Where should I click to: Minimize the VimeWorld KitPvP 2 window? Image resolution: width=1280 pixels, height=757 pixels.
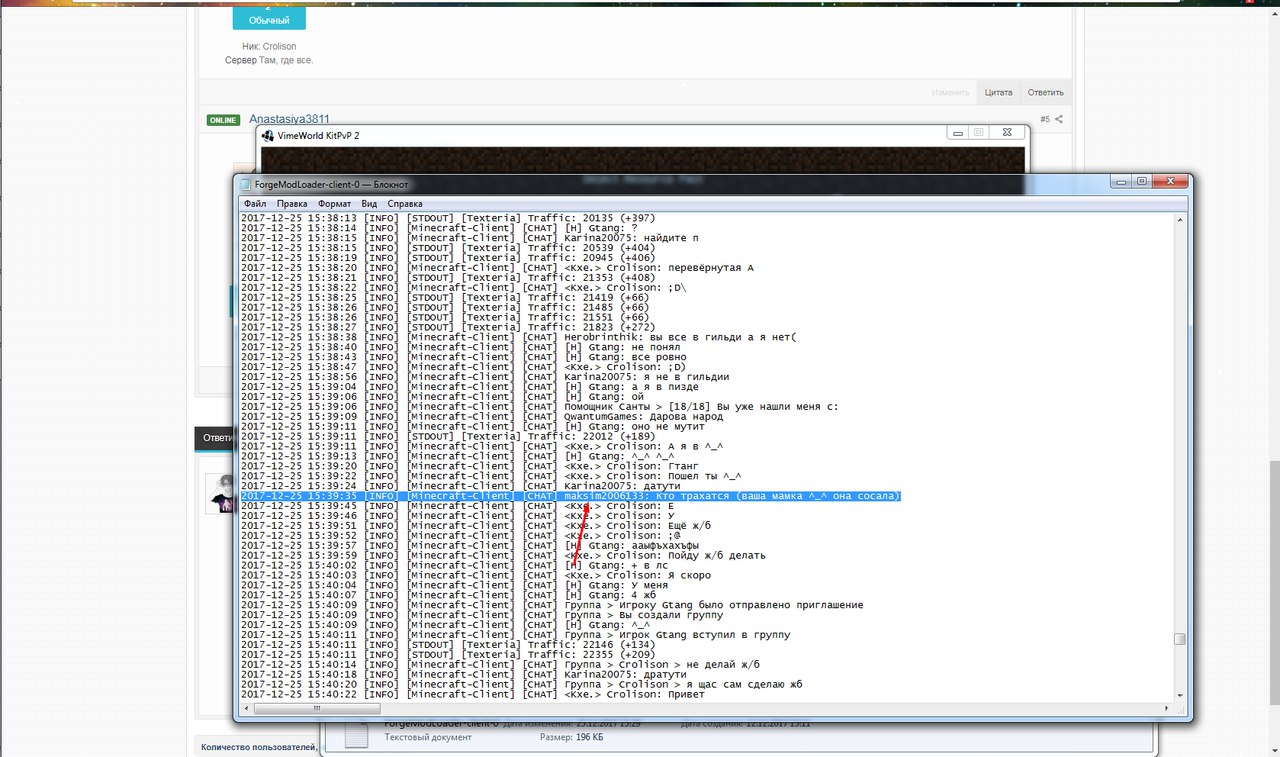pyautogui.click(x=958, y=132)
